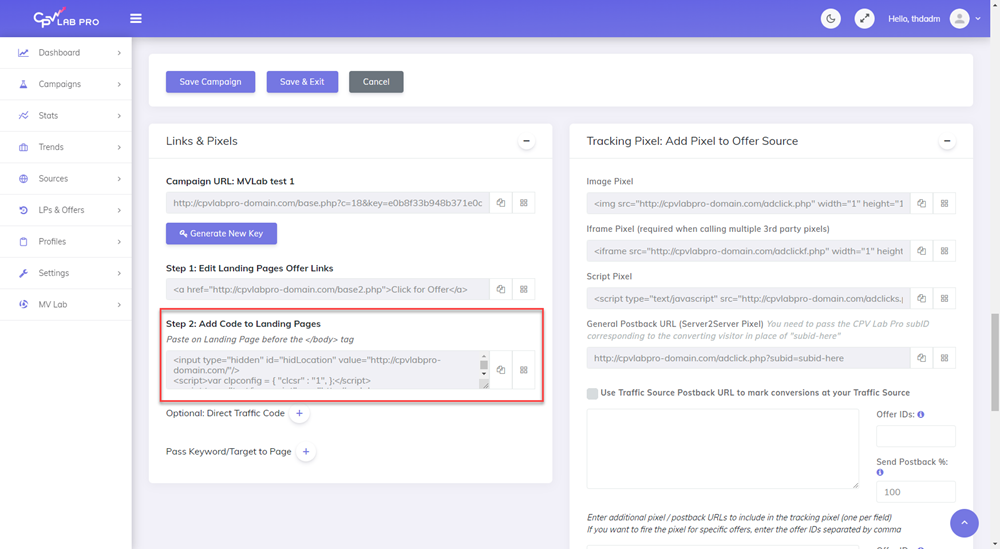The width and height of the screenshot is (1000, 549).
Task: Copy the Script Pixel code
Action: (x=922, y=298)
